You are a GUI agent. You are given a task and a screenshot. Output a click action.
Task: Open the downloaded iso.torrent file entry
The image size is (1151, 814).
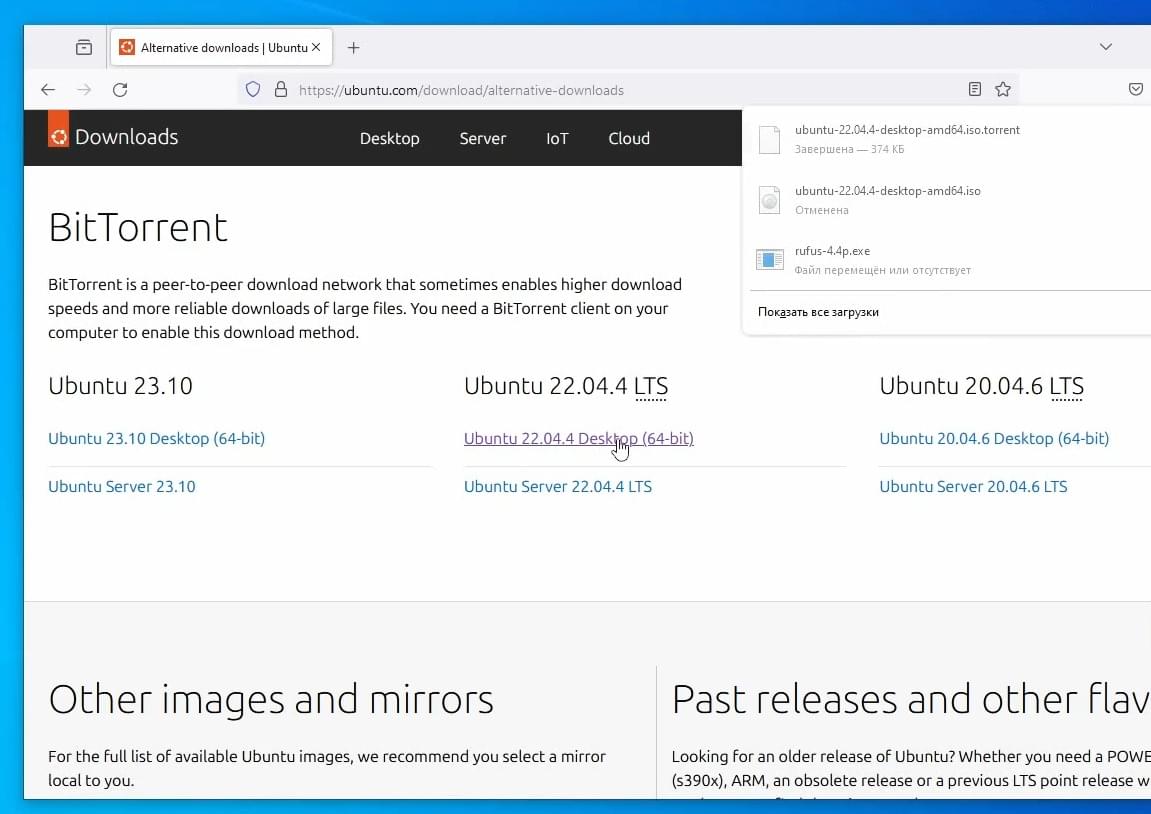pos(947,139)
